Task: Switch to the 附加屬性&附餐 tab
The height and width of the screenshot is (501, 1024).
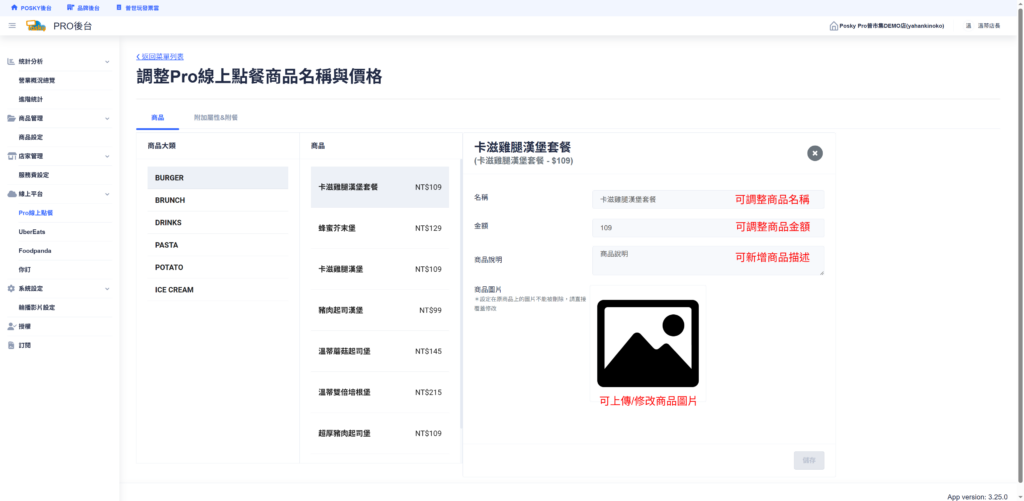Action: pyautogui.click(x=215, y=117)
